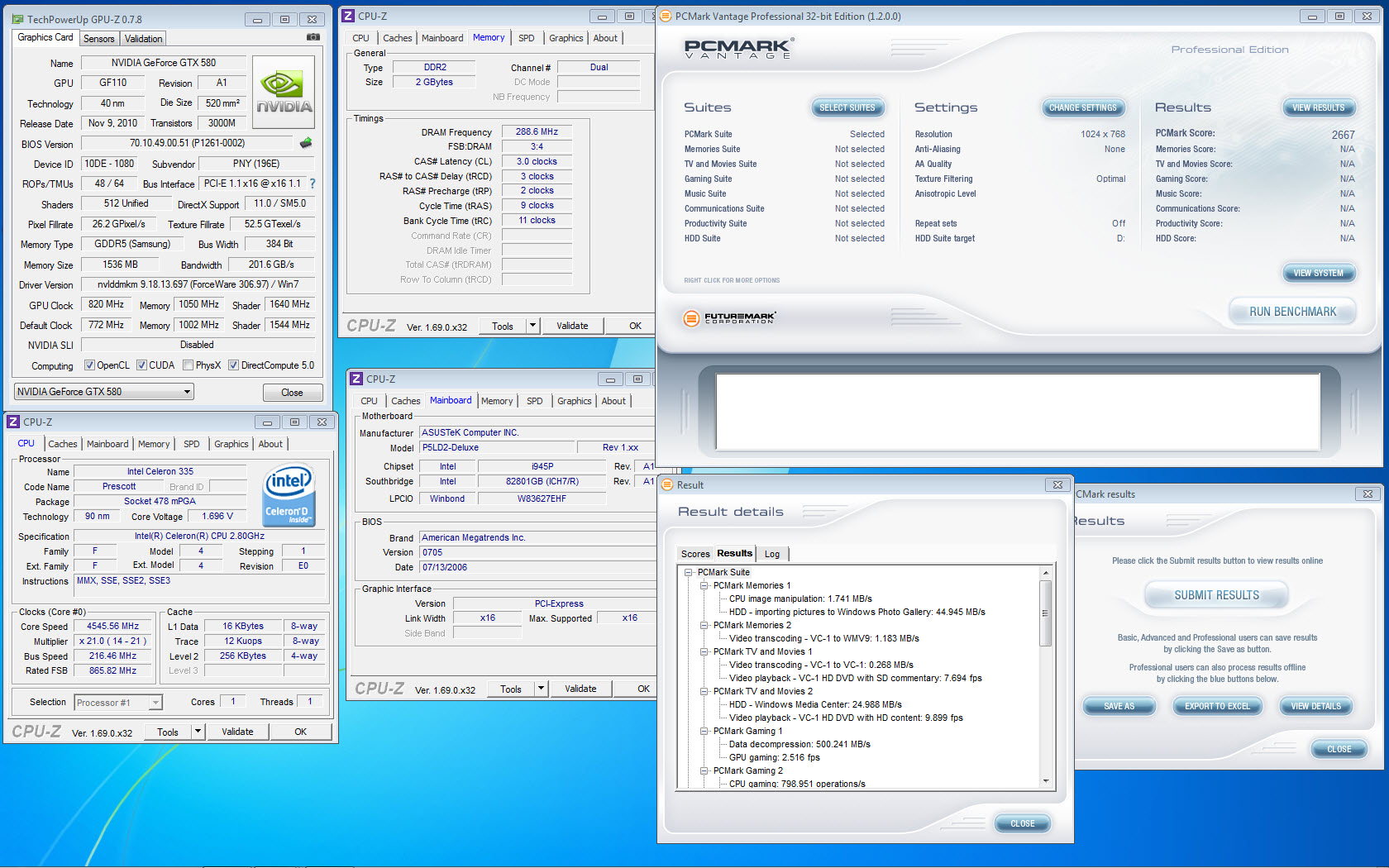Toggle the OpenCL checkbox
The height and width of the screenshot is (868, 1389).
click(89, 365)
